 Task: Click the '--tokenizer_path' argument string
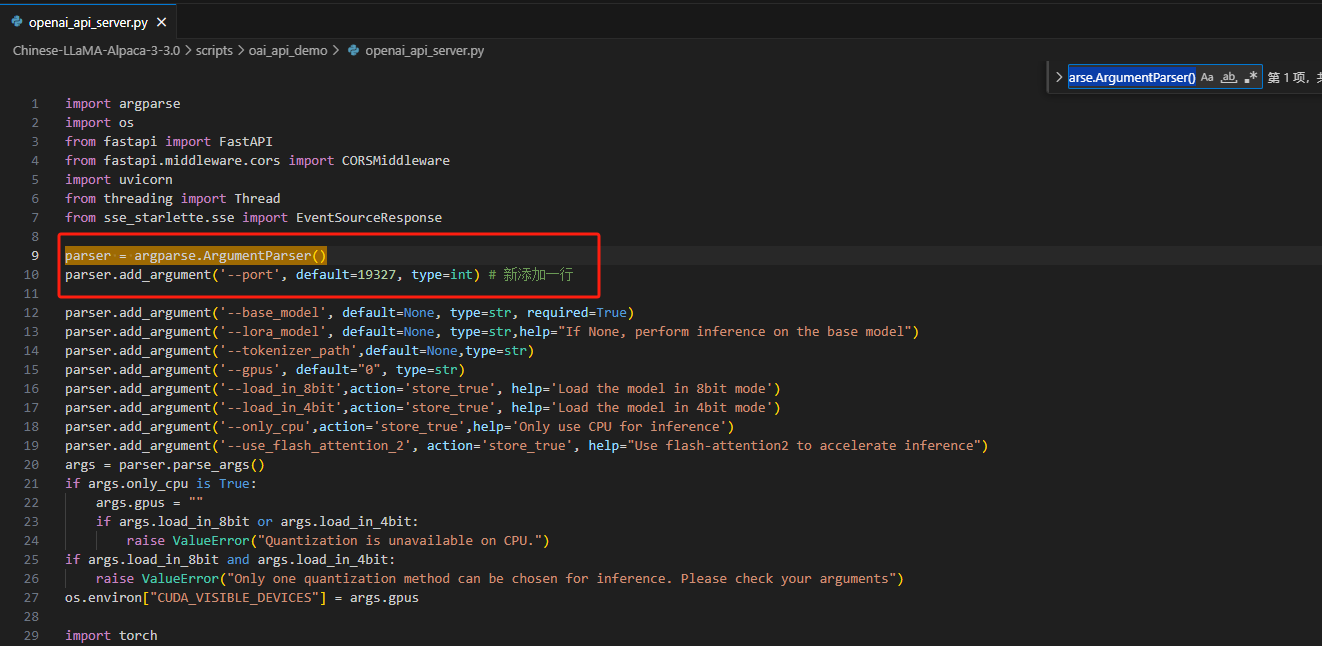[x=288, y=351]
